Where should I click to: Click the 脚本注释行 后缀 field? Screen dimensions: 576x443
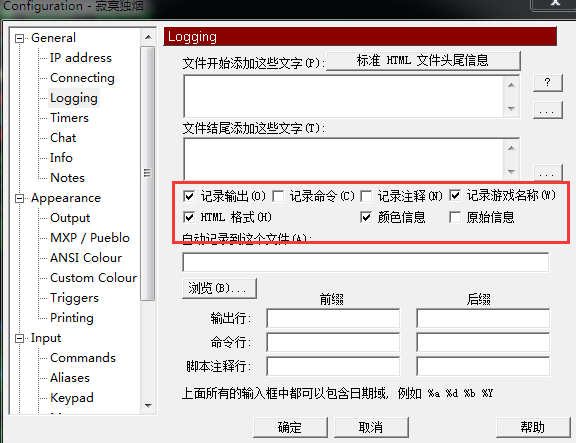point(483,366)
